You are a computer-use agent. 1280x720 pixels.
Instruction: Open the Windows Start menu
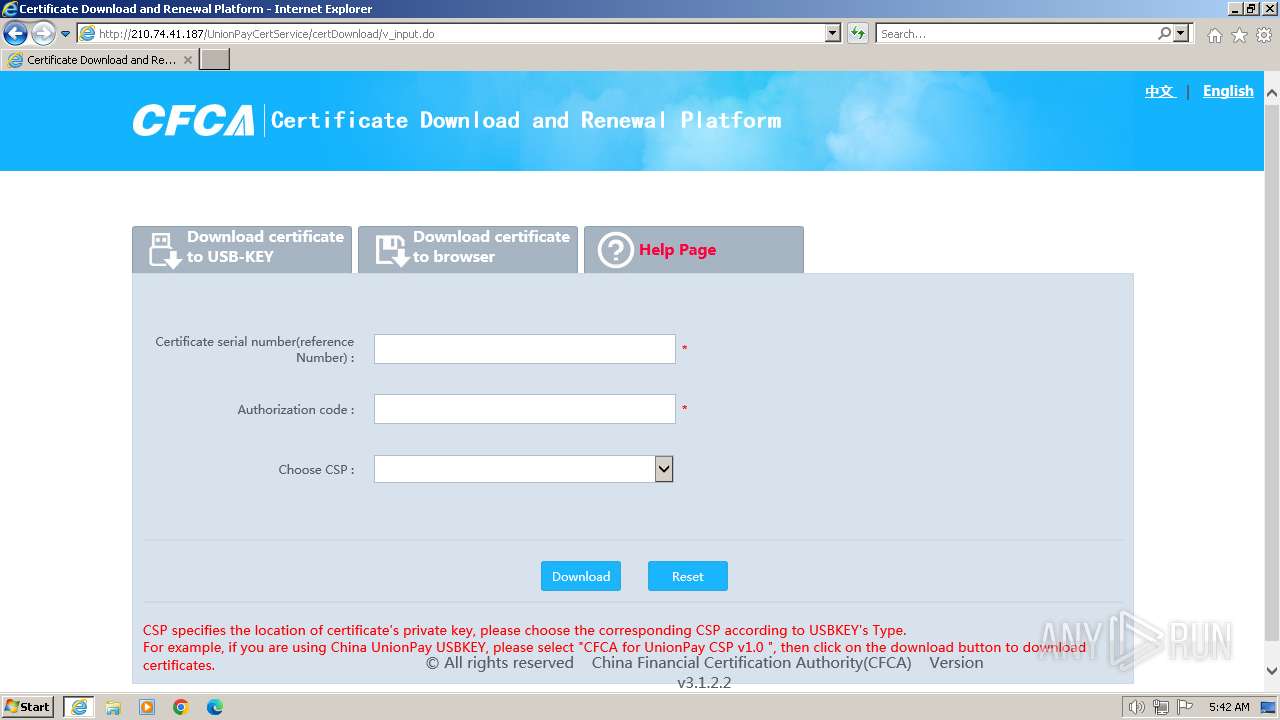click(28, 707)
